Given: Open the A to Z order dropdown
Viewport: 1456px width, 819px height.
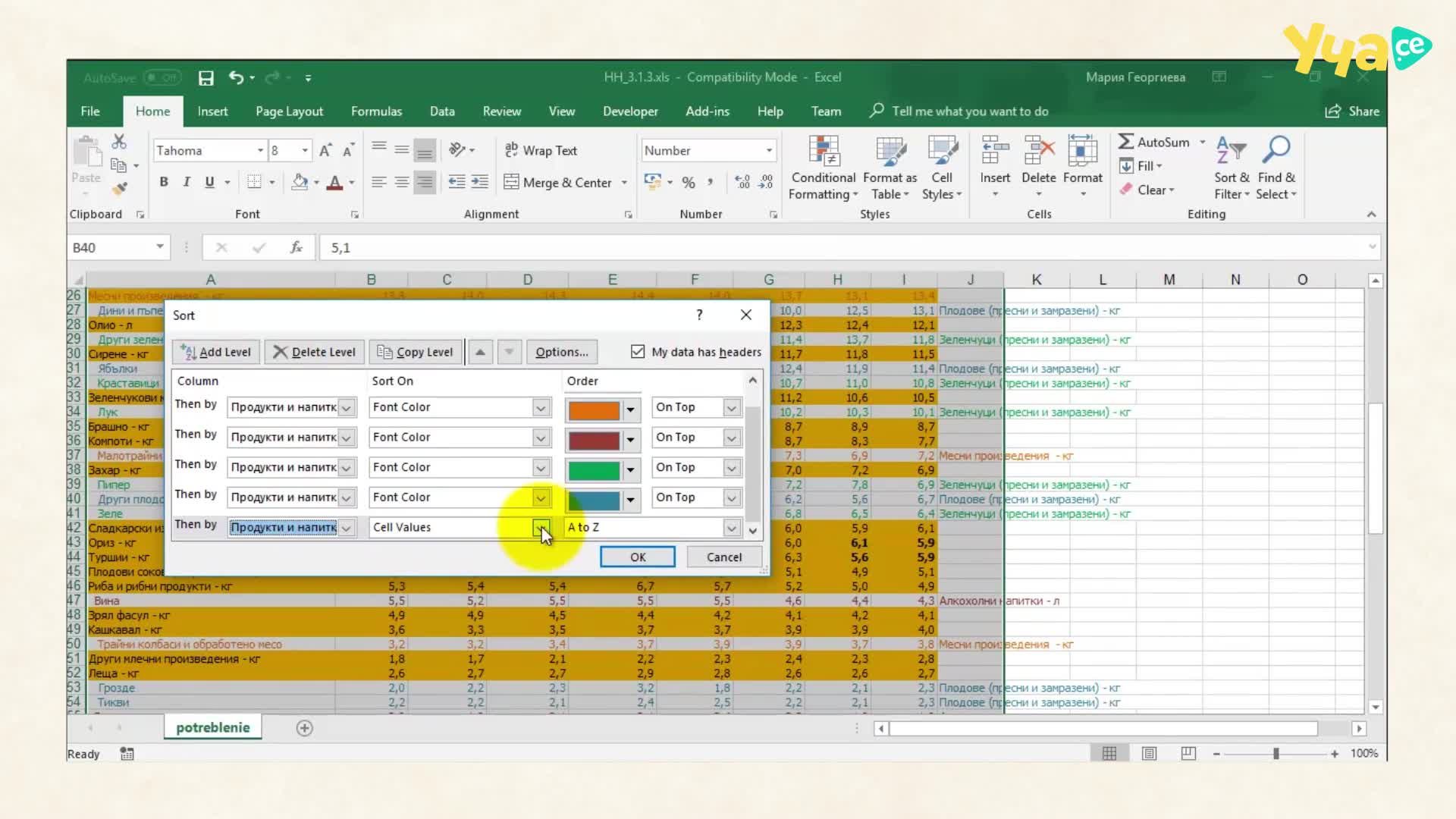Looking at the screenshot, I should click(x=731, y=528).
